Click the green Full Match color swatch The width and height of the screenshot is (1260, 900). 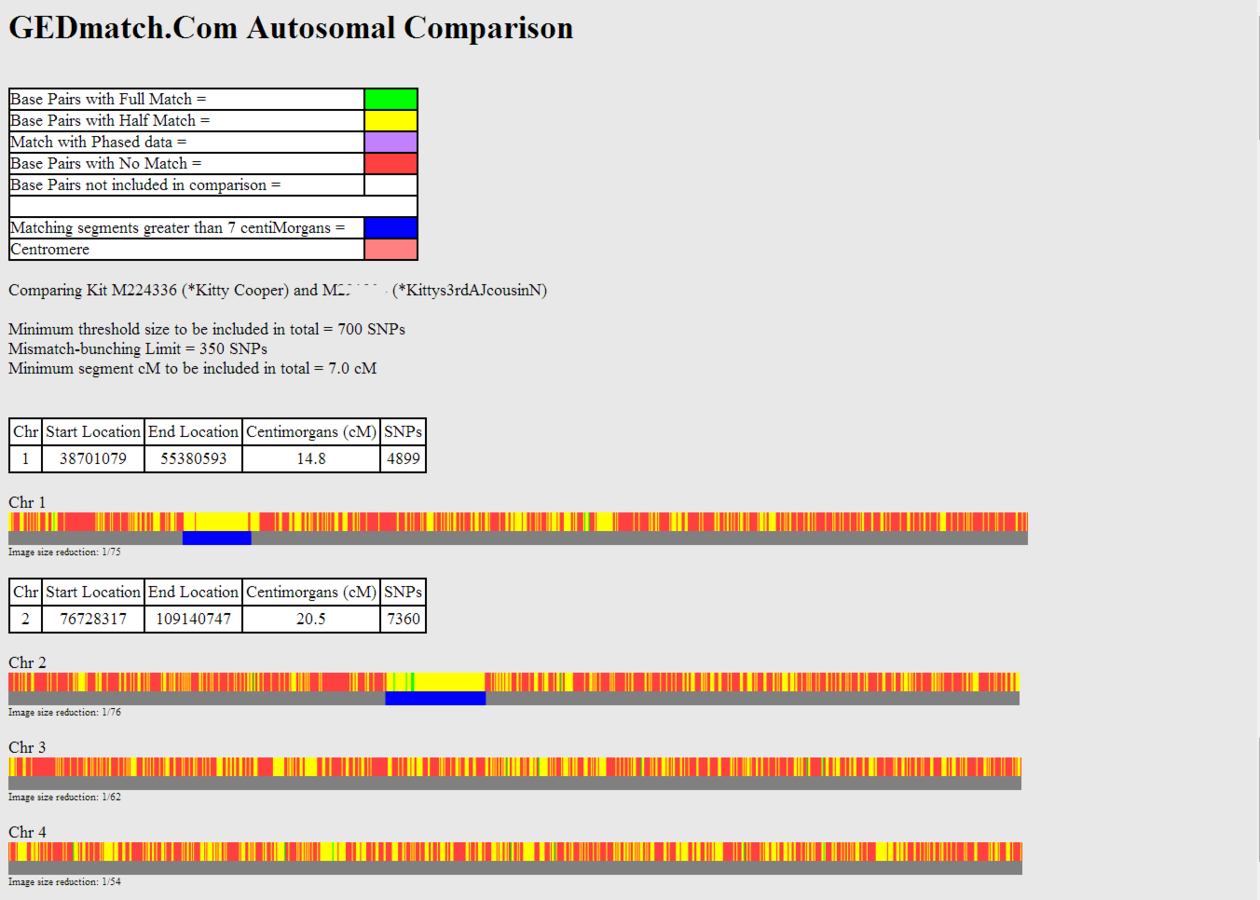click(x=391, y=99)
